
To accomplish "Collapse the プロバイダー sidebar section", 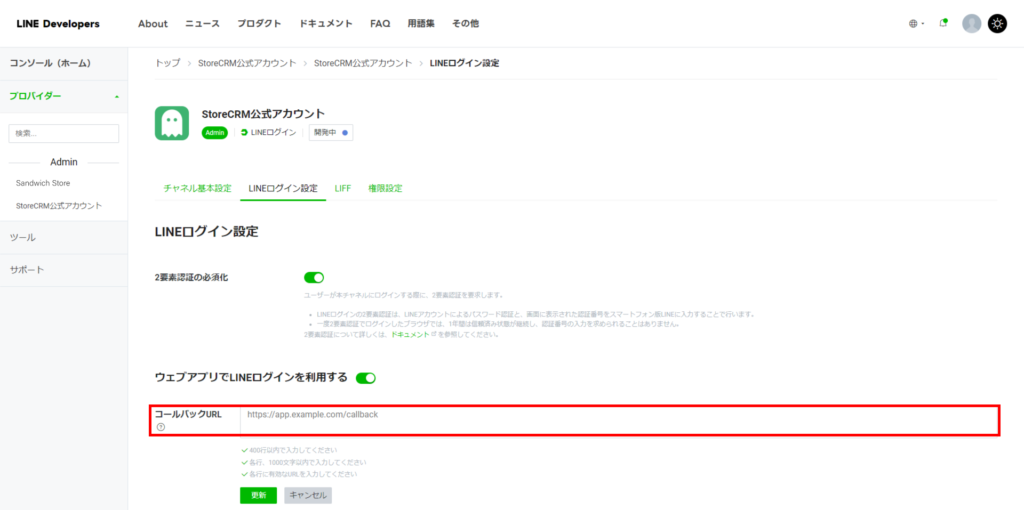I will pyautogui.click(x=64, y=96).
